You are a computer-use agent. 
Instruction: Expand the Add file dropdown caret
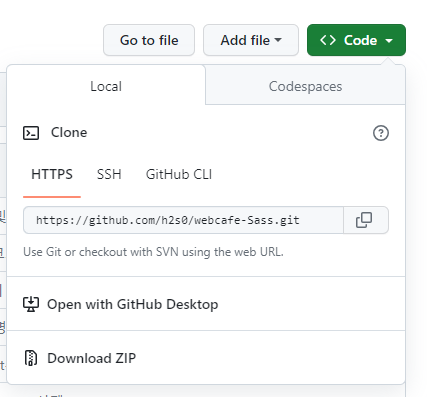click(x=278, y=40)
